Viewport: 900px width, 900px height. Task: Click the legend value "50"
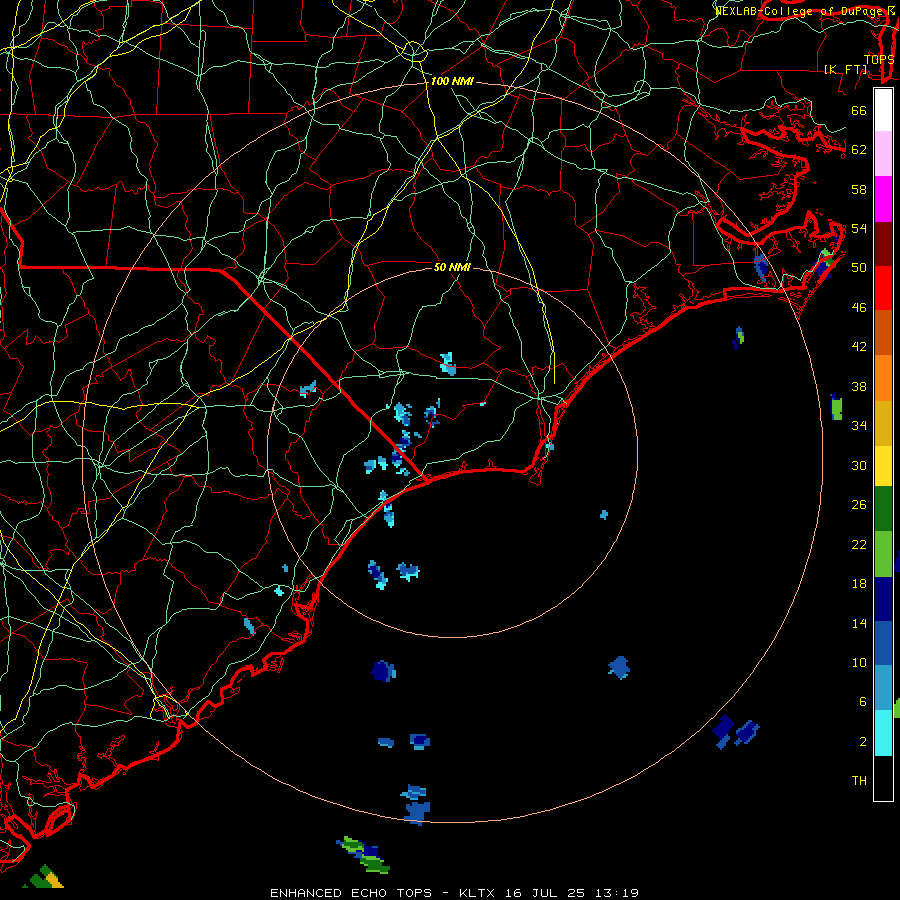[859, 267]
